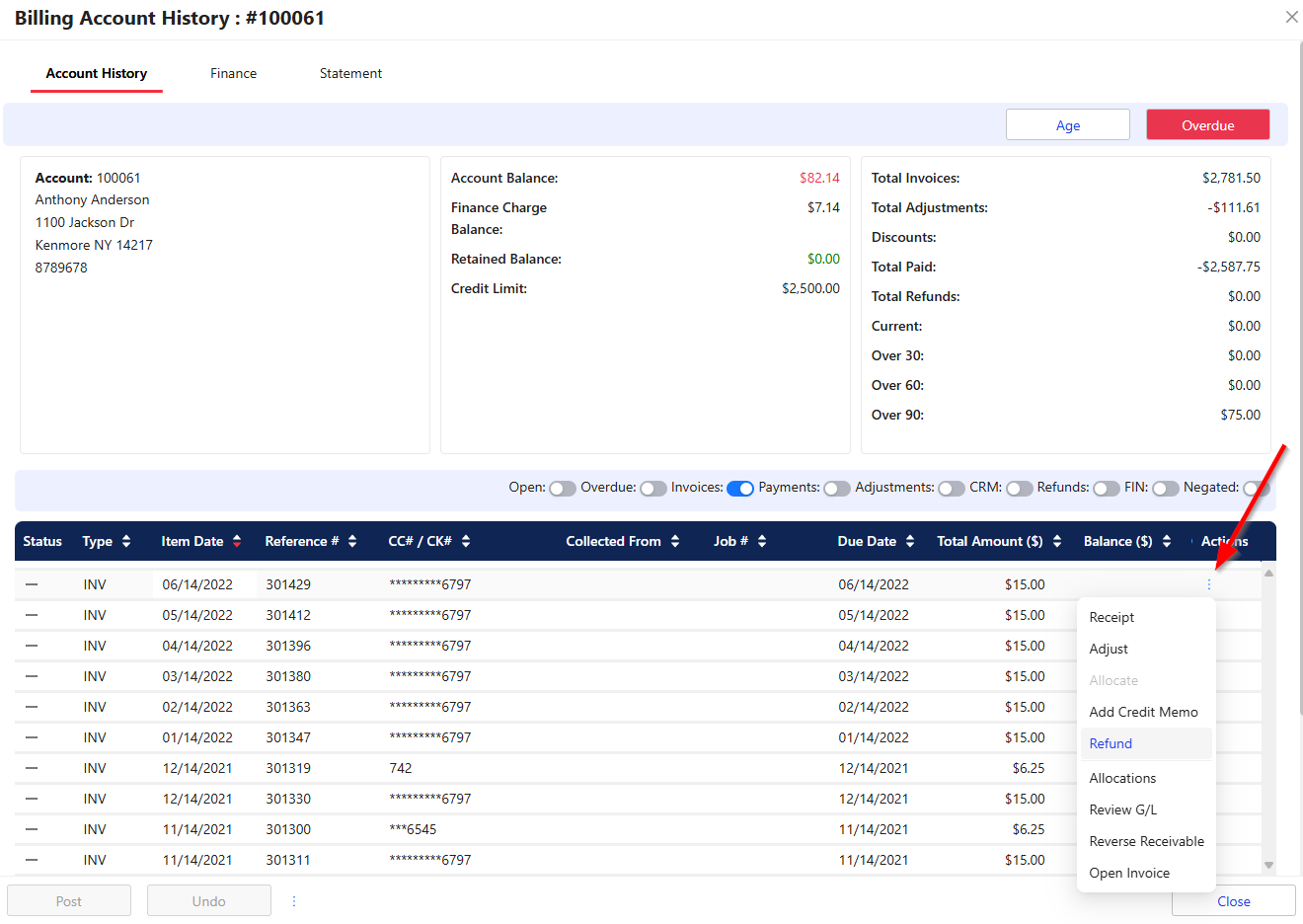Image resolution: width=1303 pixels, height=924 pixels.
Task: Click the Age button
Action: (x=1068, y=125)
